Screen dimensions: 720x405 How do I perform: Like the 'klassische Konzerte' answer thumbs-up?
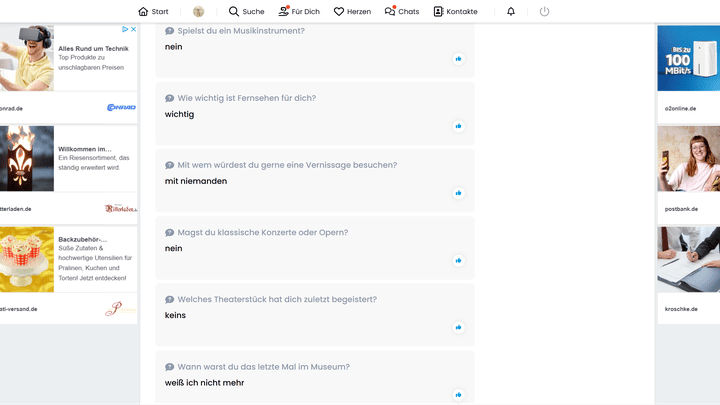(x=459, y=260)
